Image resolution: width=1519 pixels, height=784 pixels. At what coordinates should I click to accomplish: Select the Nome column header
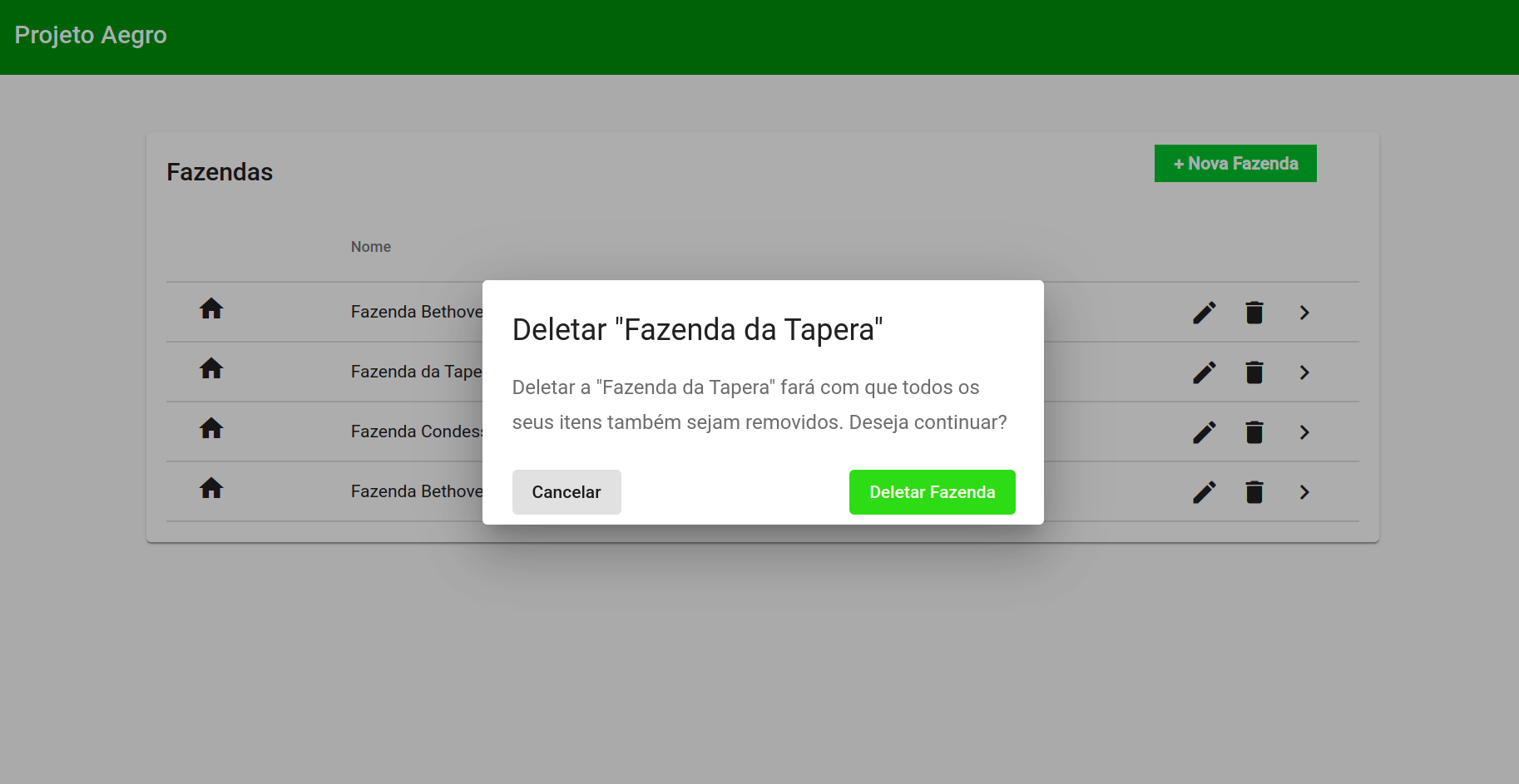tap(371, 247)
